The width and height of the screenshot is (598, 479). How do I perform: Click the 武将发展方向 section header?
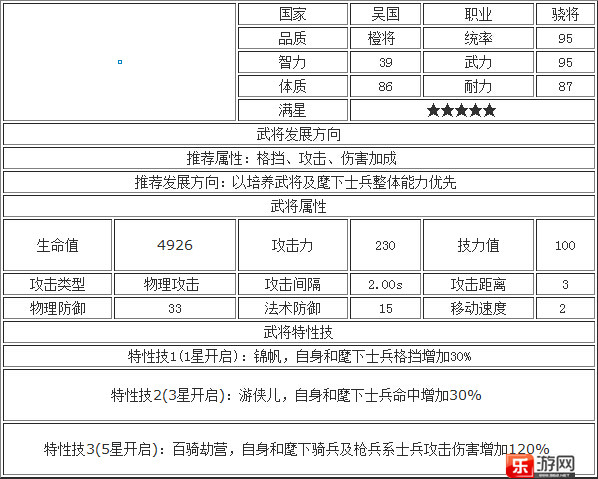pyautogui.click(x=299, y=134)
